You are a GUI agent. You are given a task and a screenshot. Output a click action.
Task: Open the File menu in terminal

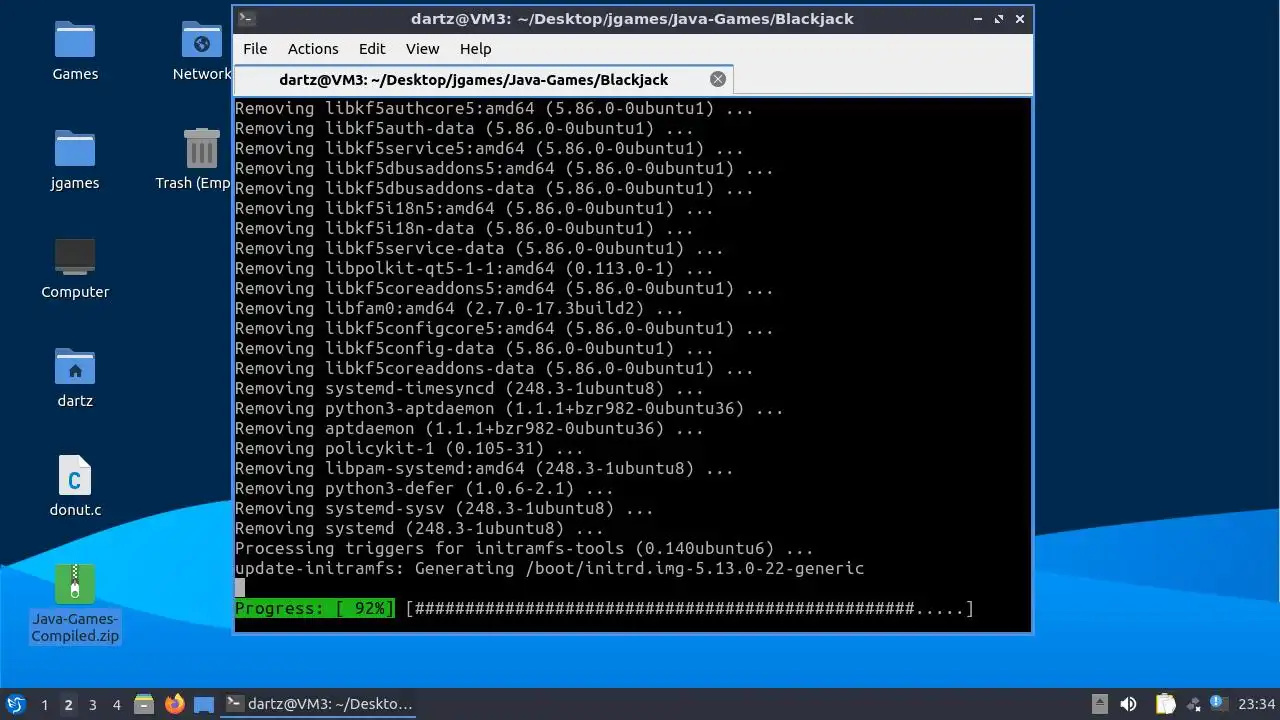click(255, 48)
